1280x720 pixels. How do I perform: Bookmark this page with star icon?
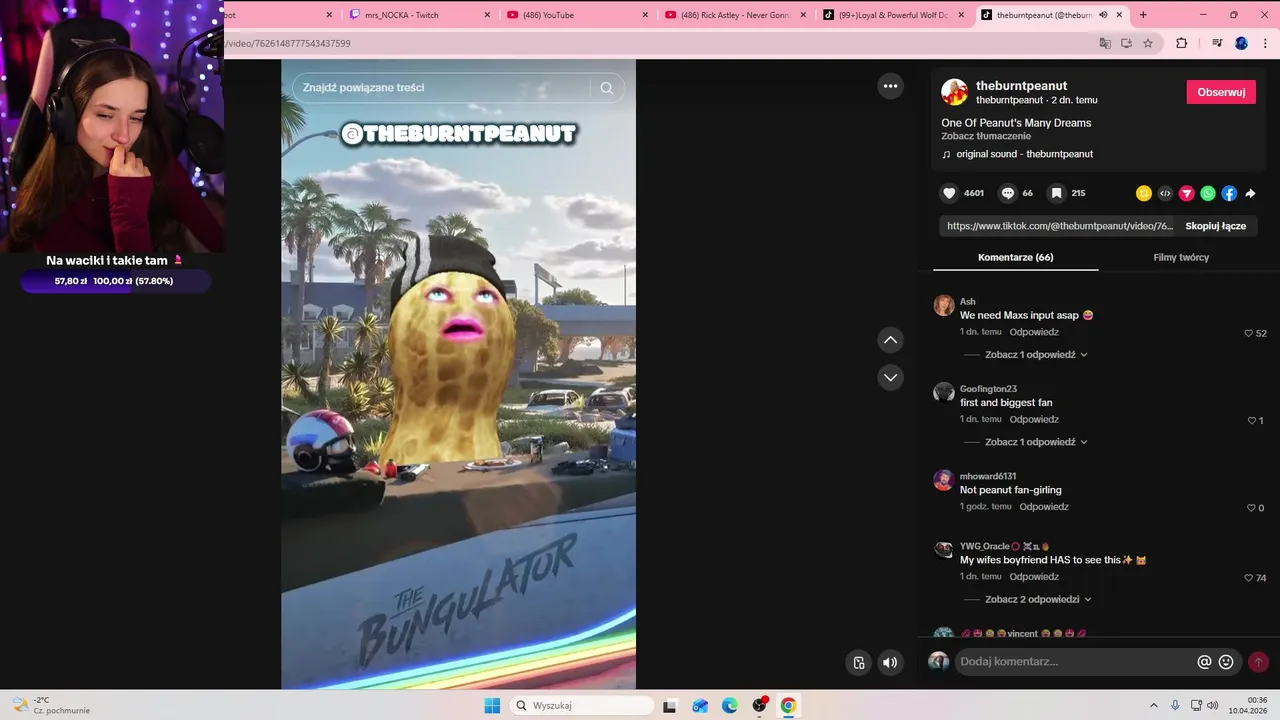[x=1148, y=43]
